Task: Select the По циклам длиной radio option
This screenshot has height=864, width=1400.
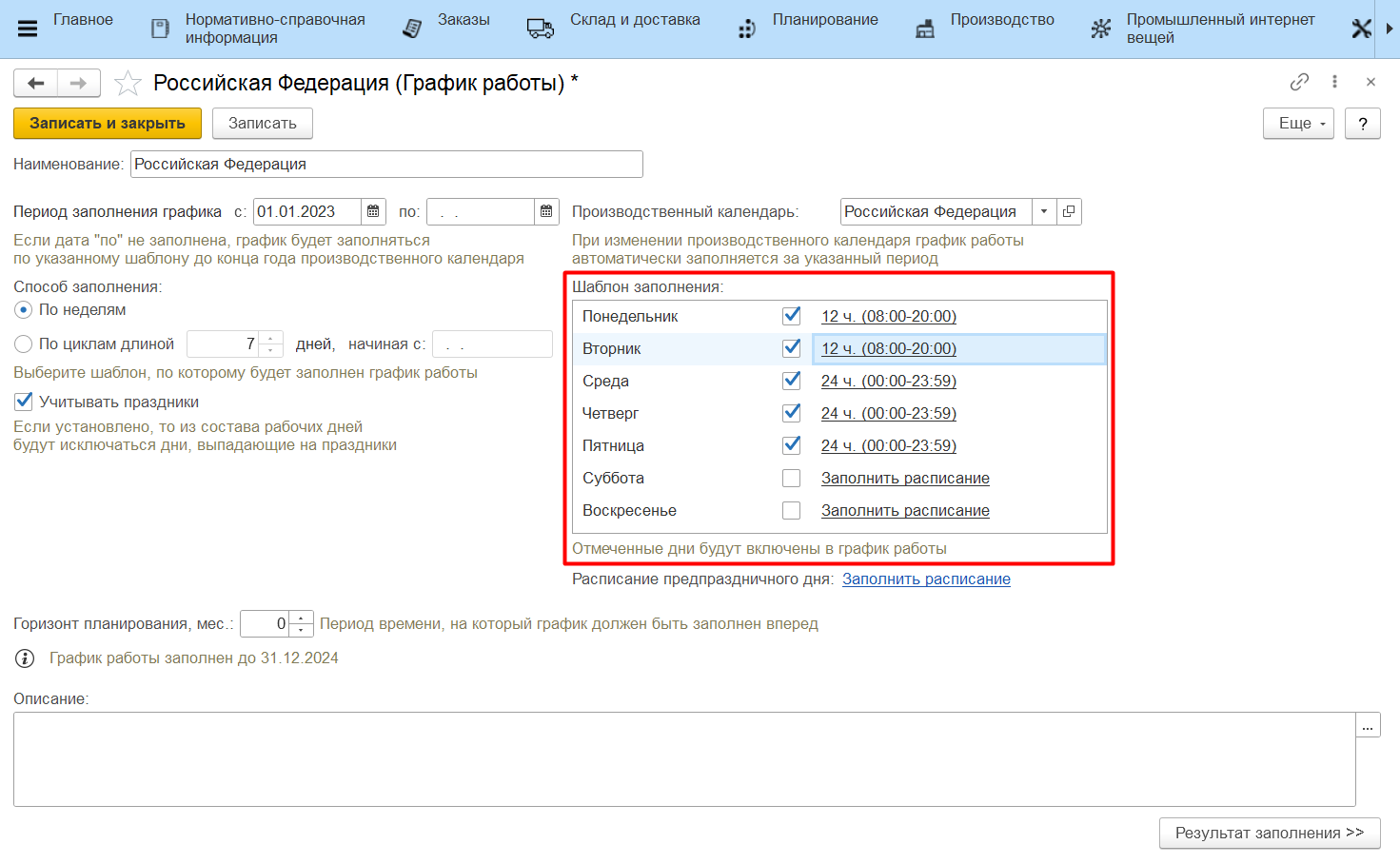Action: pyautogui.click(x=24, y=344)
